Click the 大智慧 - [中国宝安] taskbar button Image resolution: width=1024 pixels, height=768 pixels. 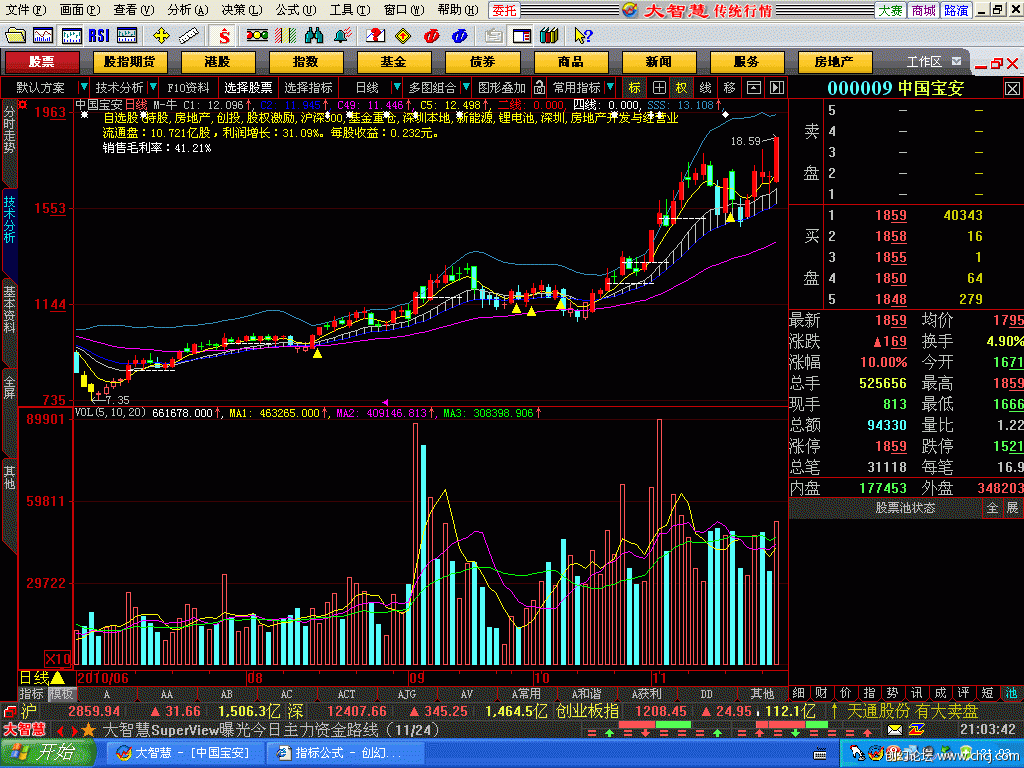pyautogui.click(x=185, y=753)
